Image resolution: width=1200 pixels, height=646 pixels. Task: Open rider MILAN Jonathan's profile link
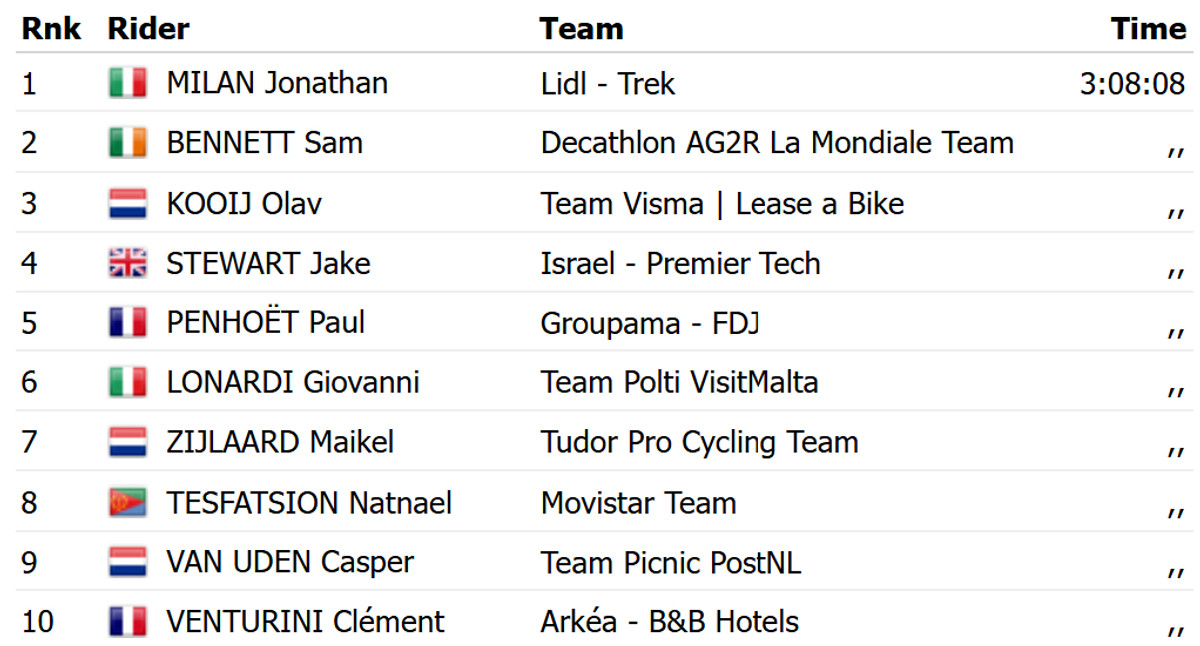(277, 83)
